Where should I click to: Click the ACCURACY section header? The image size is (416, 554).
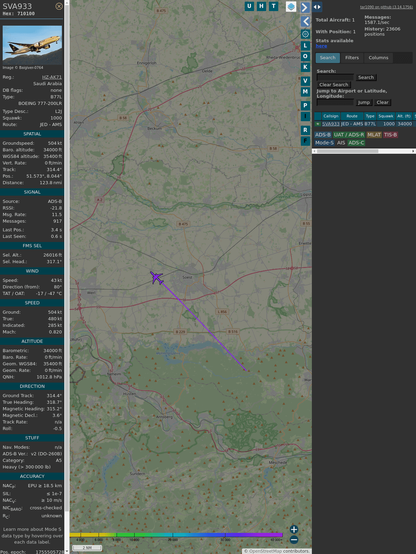tap(32, 476)
